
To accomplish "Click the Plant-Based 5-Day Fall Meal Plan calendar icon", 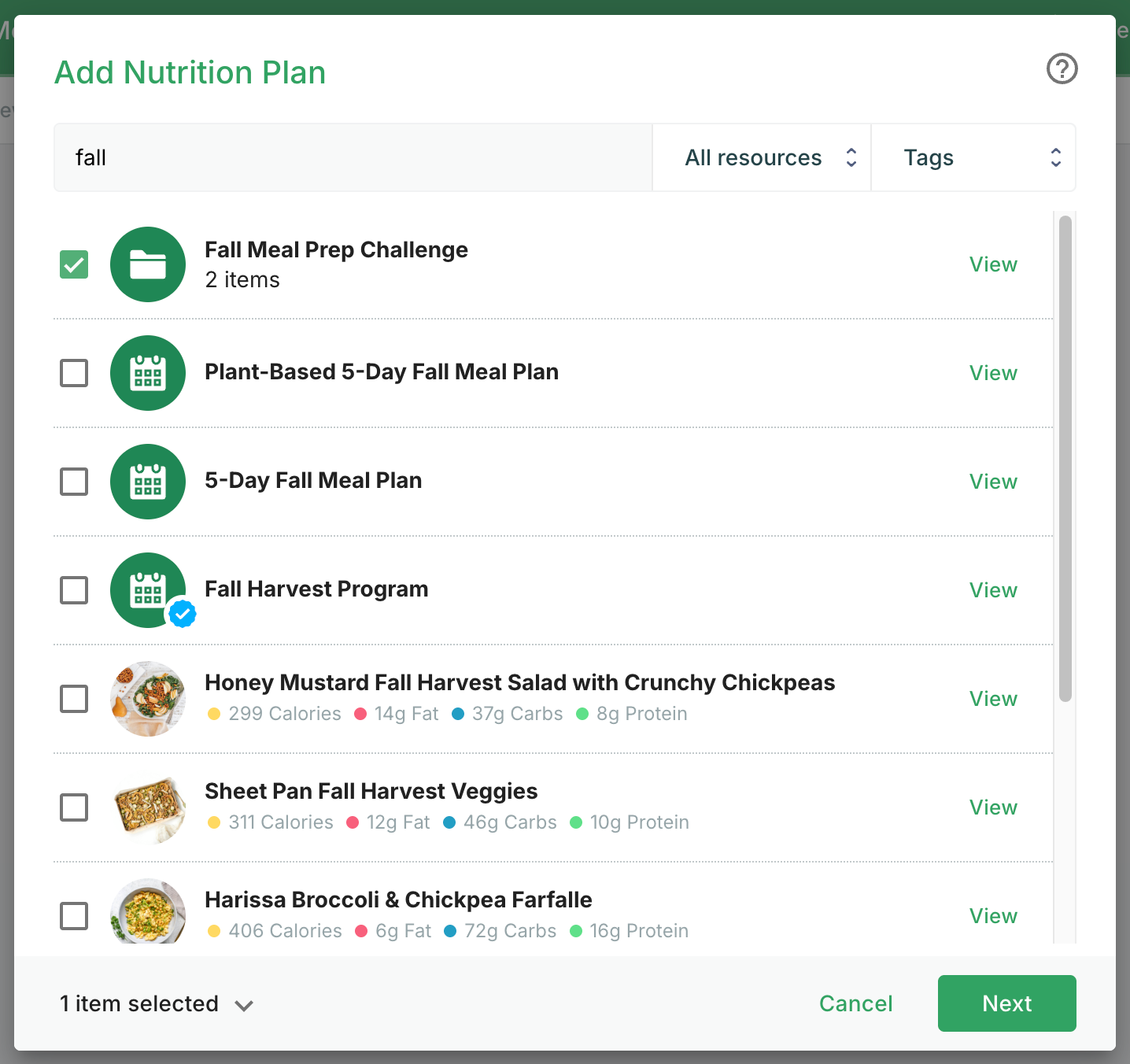I will tap(148, 373).
